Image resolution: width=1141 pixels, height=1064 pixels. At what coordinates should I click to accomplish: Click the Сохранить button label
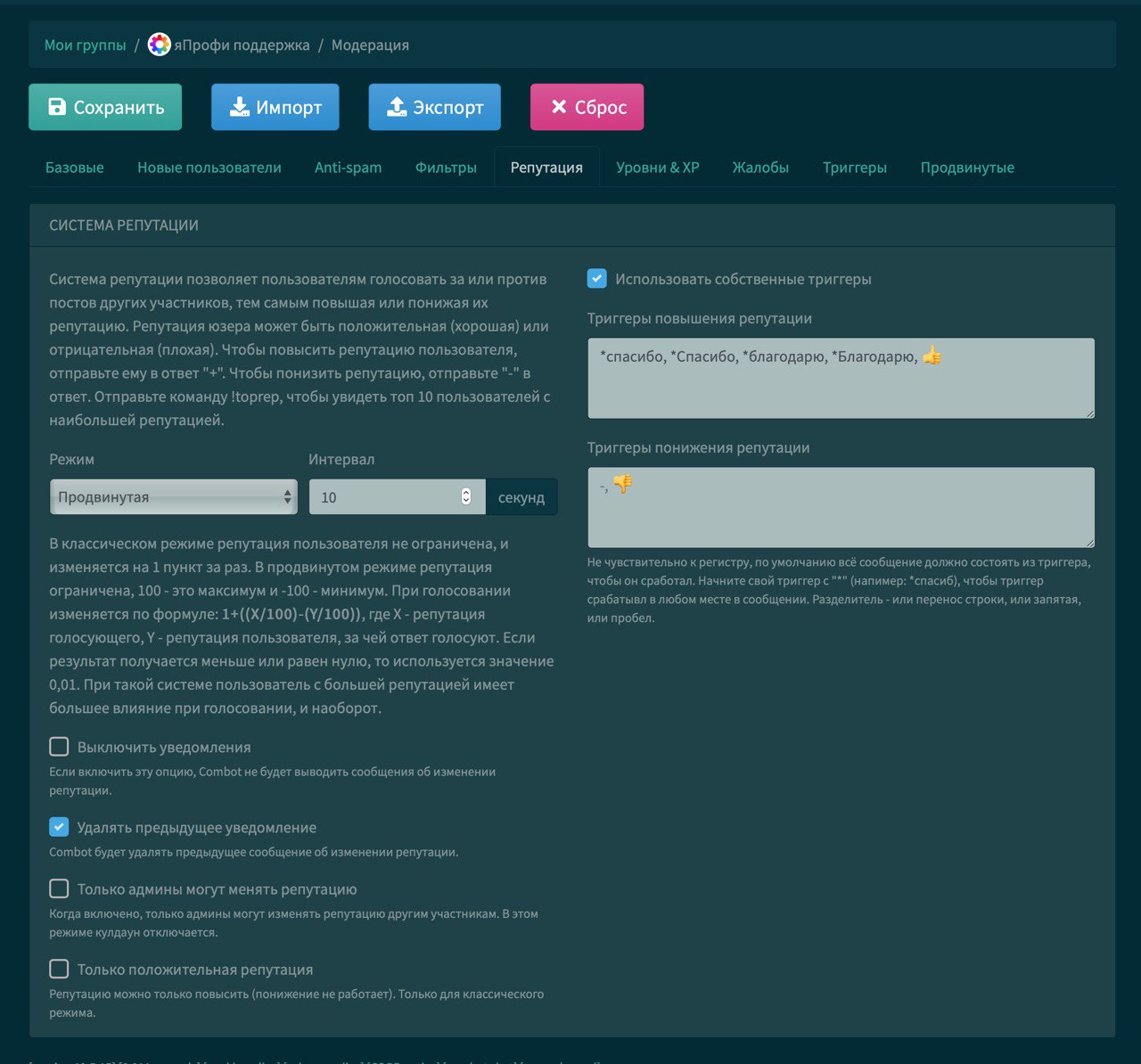click(119, 108)
